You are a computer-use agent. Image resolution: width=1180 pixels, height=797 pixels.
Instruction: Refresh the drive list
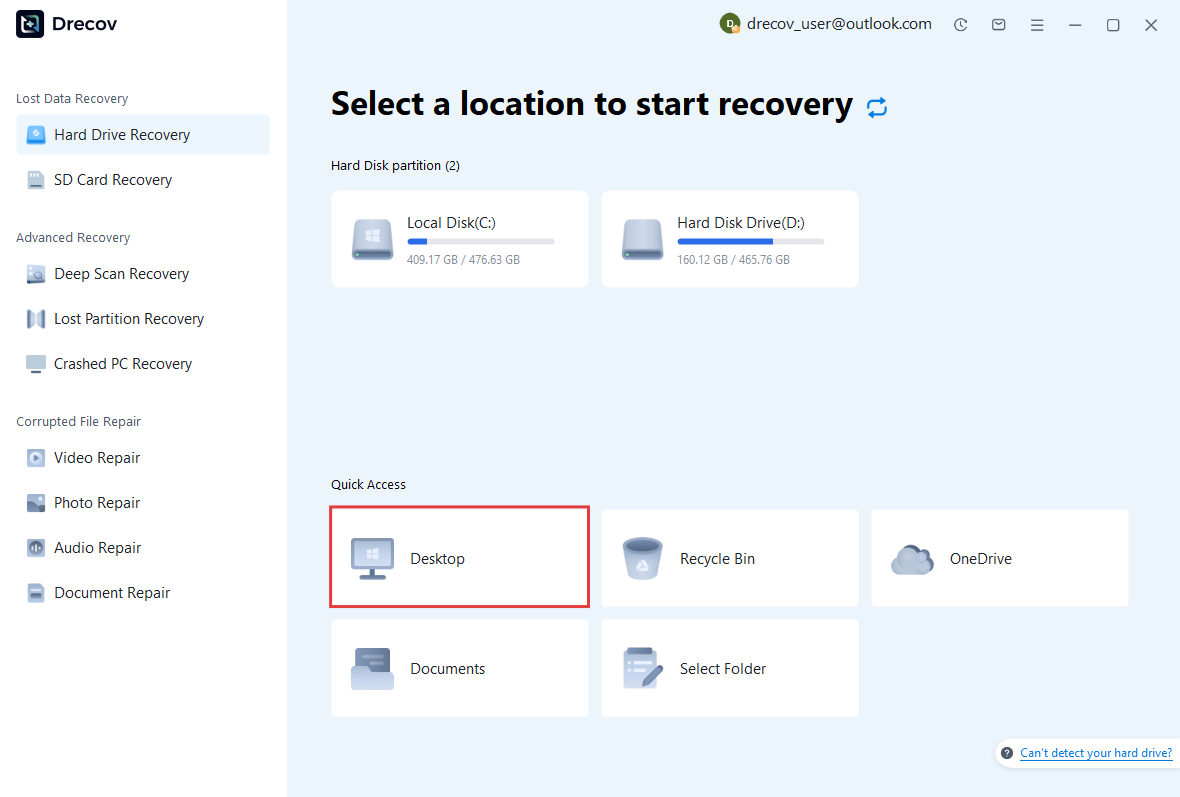tap(877, 106)
